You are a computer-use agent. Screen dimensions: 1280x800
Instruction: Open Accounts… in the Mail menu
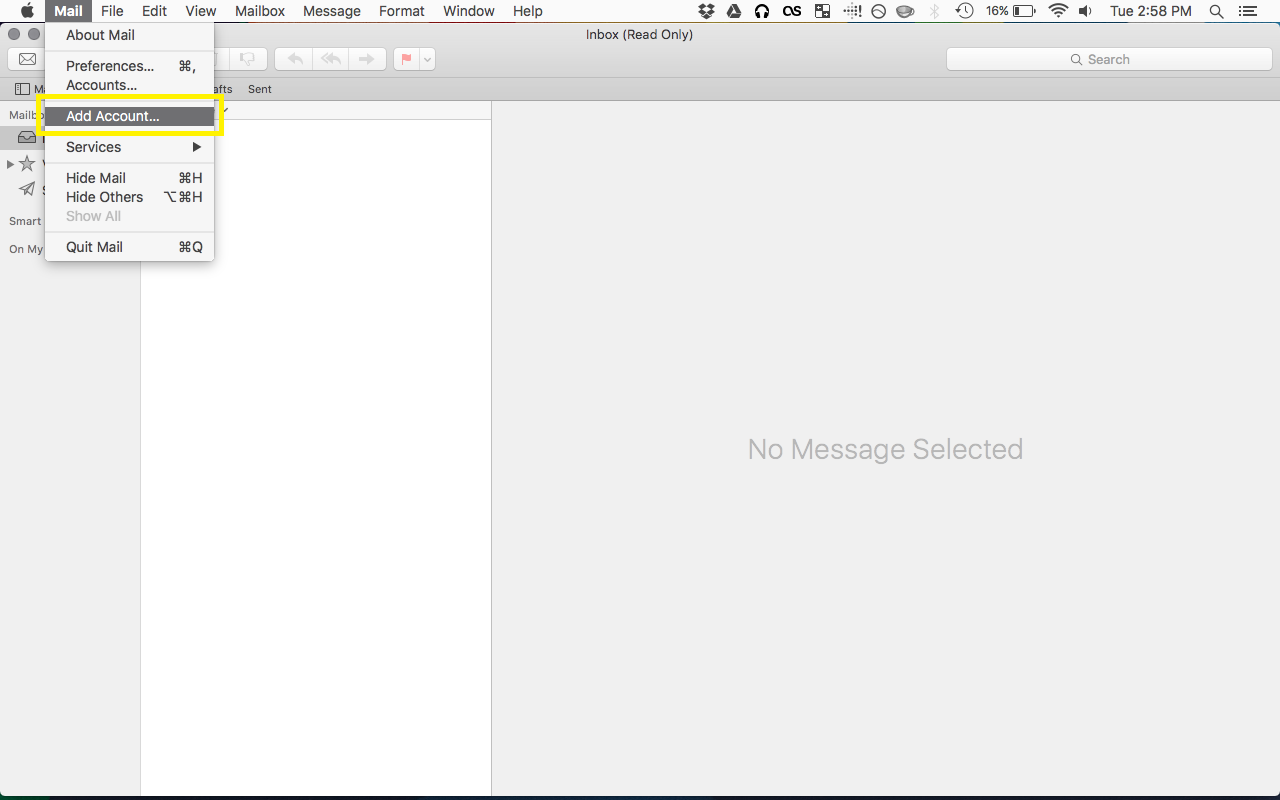coord(129,85)
